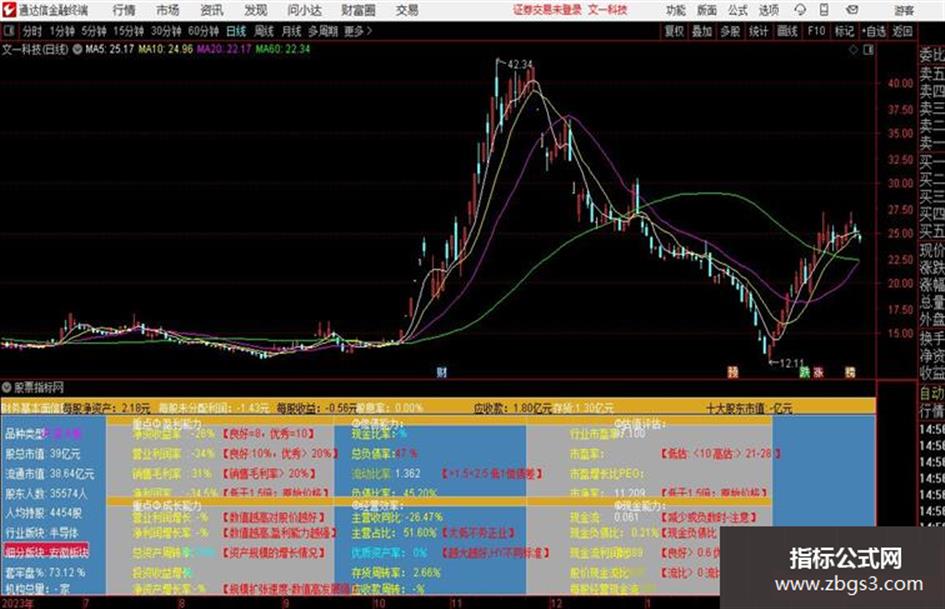
Task: Open the 选项 menu
Action: (x=768, y=10)
